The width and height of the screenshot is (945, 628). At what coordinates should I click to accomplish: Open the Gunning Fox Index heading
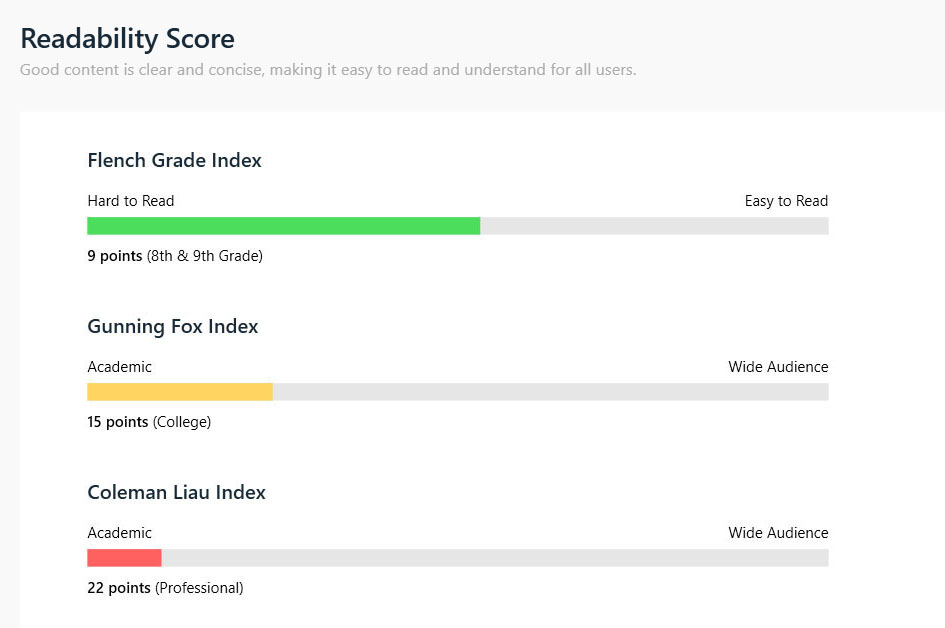[172, 326]
